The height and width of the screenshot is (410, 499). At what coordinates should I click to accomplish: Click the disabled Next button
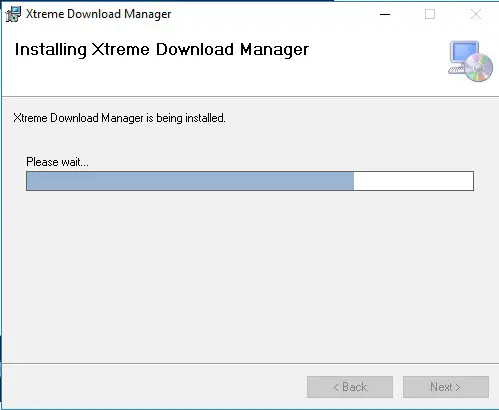pos(446,387)
